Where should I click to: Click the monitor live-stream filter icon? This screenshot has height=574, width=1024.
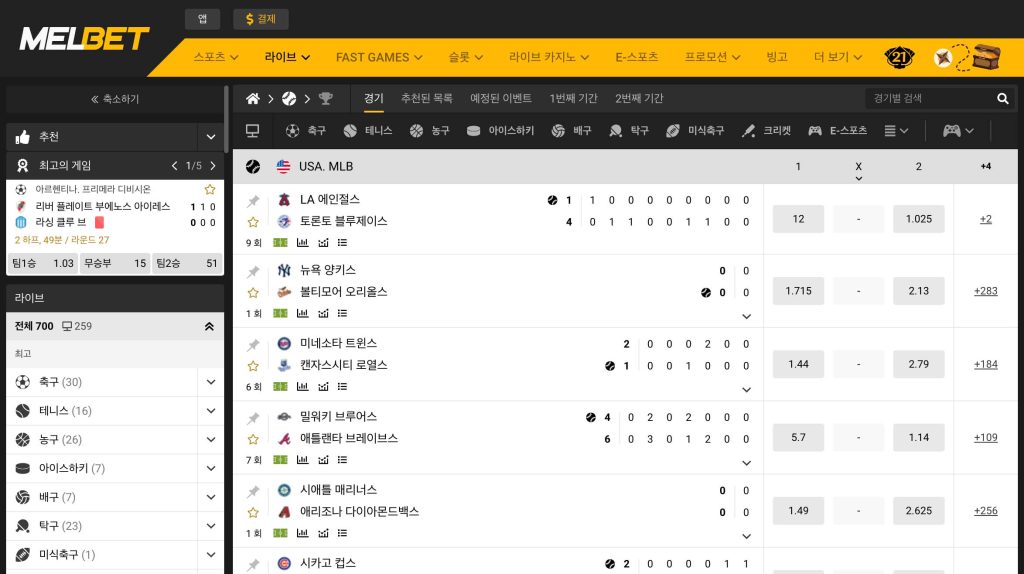pos(252,131)
